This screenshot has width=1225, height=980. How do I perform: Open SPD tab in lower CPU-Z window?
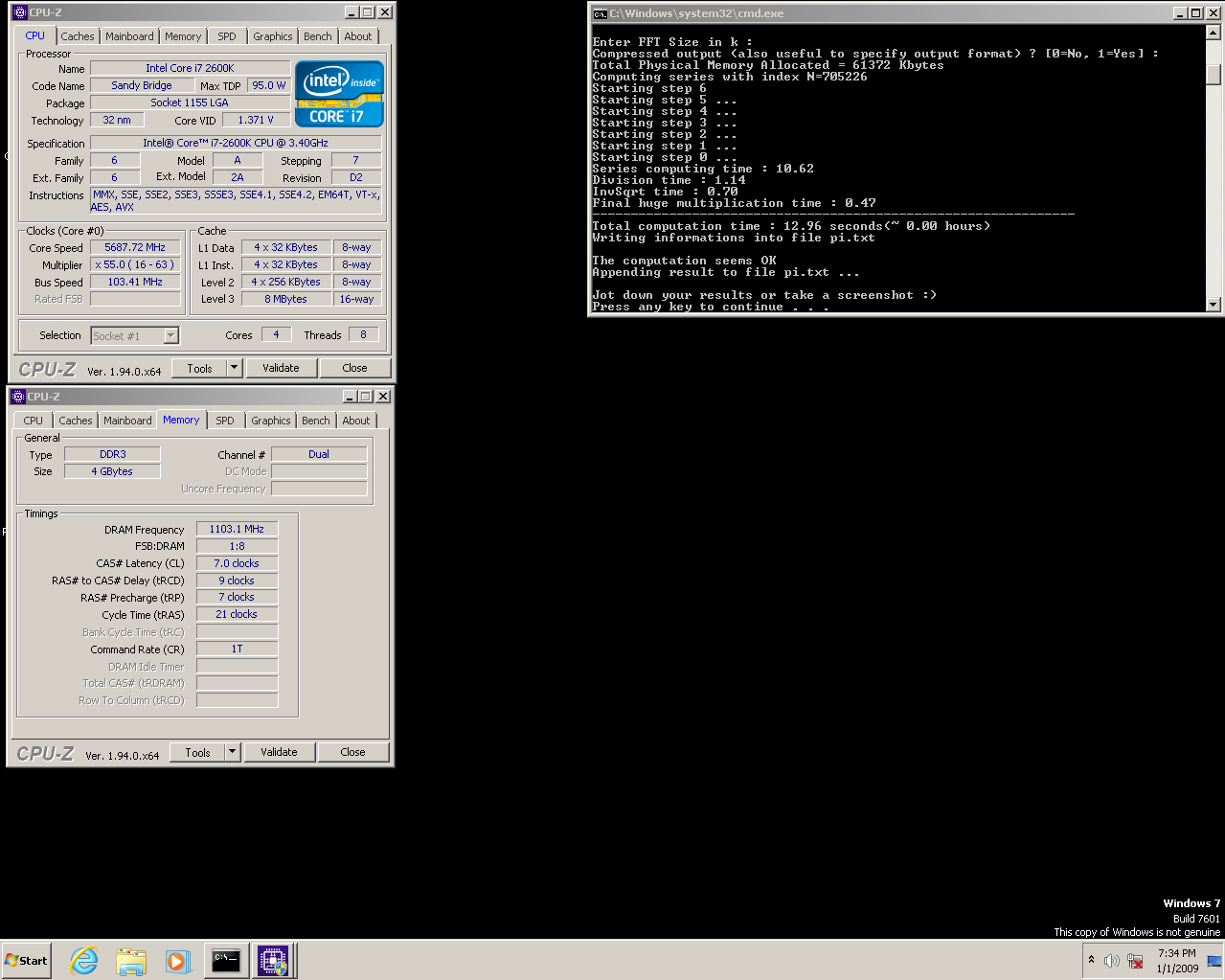[x=225, y=421]
